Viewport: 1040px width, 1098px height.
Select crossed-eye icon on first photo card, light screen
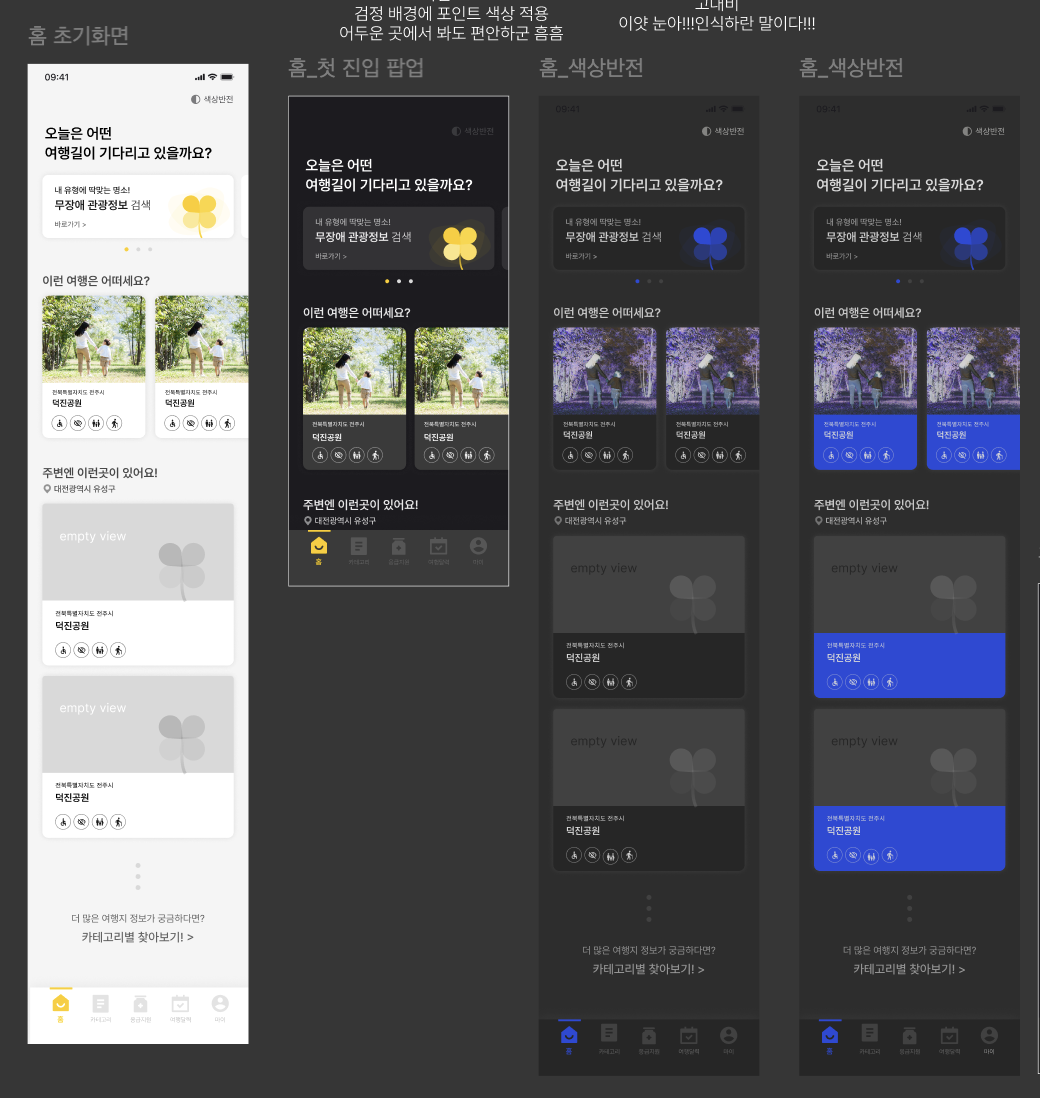click(x=78, y=423)
